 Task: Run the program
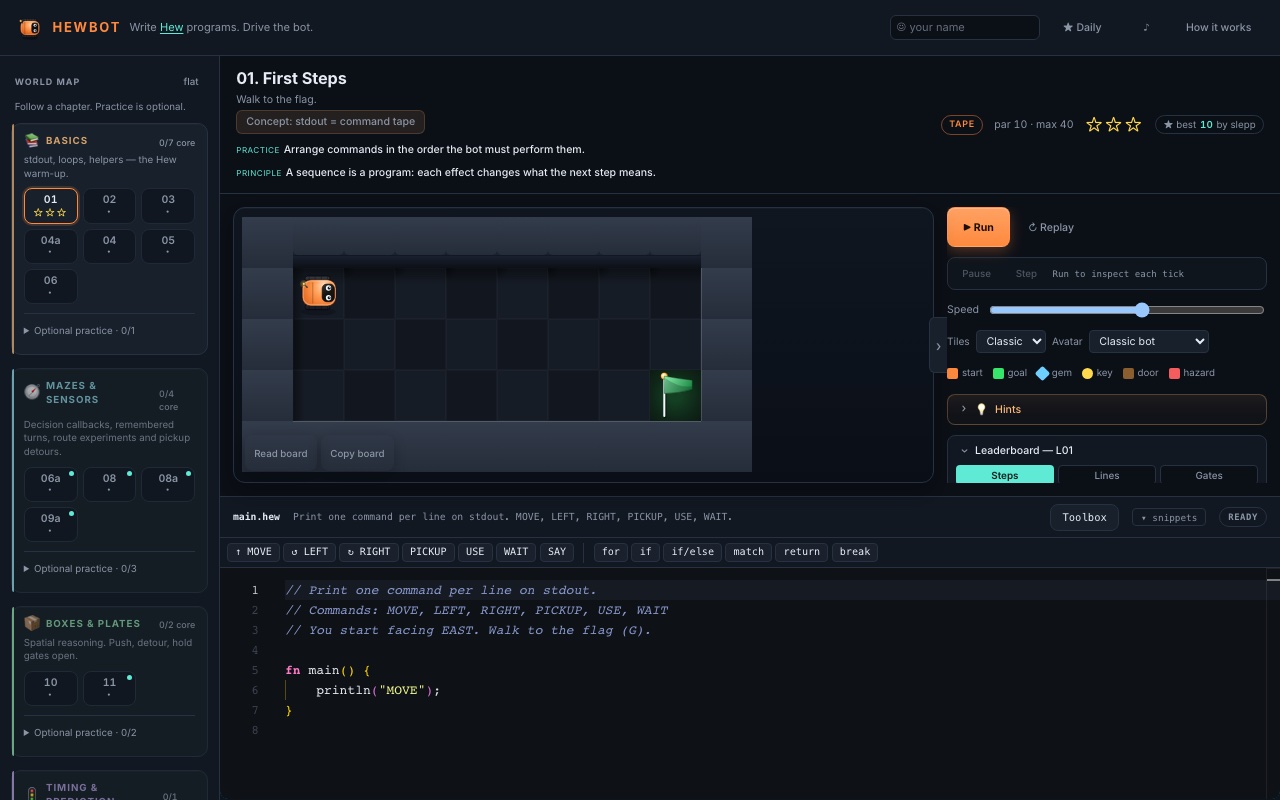(979, 227)
